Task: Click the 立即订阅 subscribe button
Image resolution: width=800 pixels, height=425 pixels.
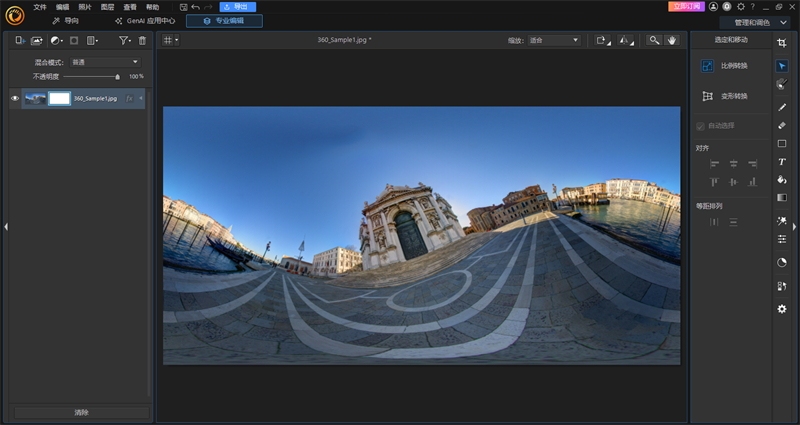Action: coord(685,6)
